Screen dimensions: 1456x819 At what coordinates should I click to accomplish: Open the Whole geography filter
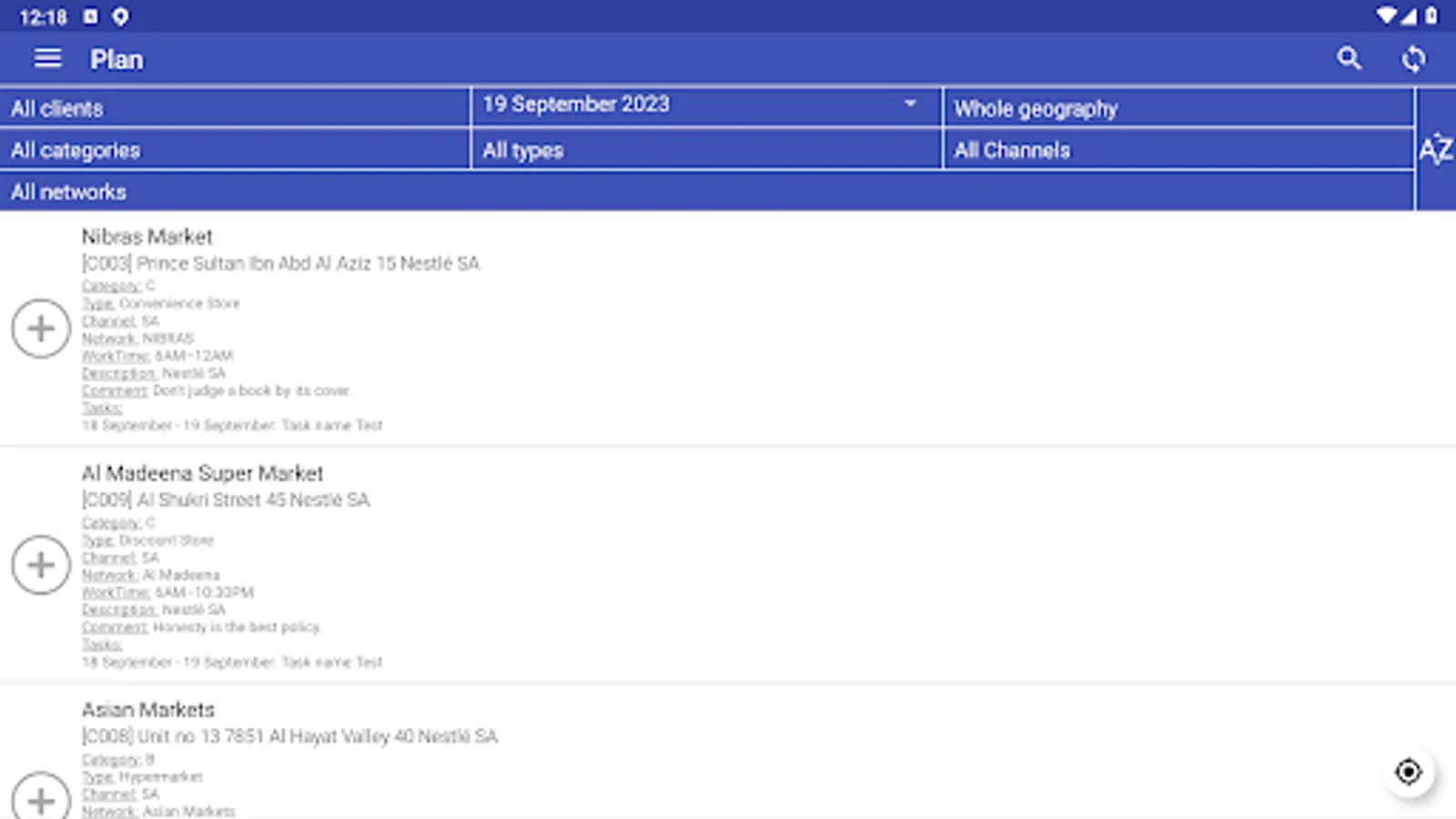point(1178,108)
